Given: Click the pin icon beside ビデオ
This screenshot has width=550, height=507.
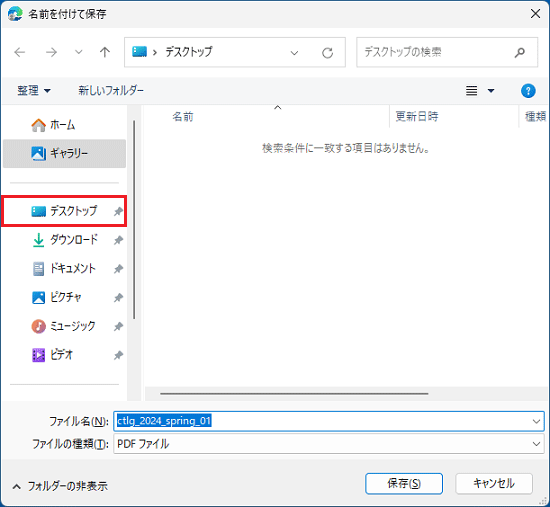Looking at the screenshot, I should (118, 355).
